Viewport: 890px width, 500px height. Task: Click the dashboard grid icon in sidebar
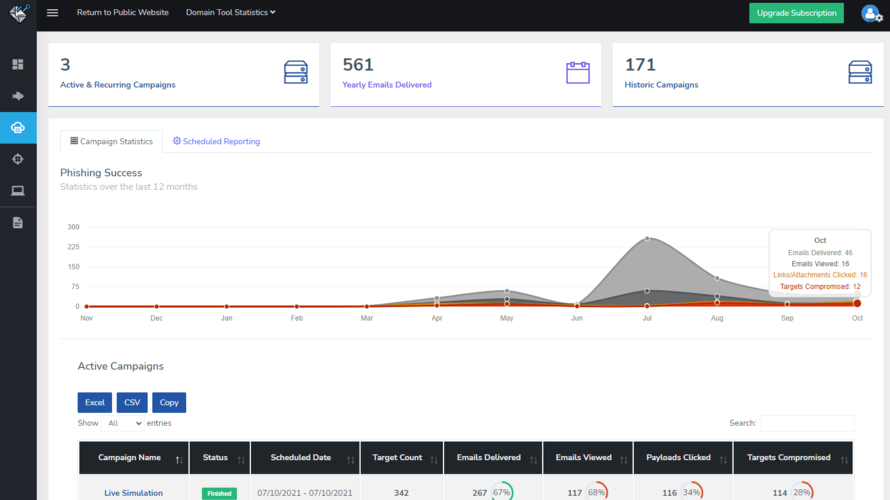[18, 65]
